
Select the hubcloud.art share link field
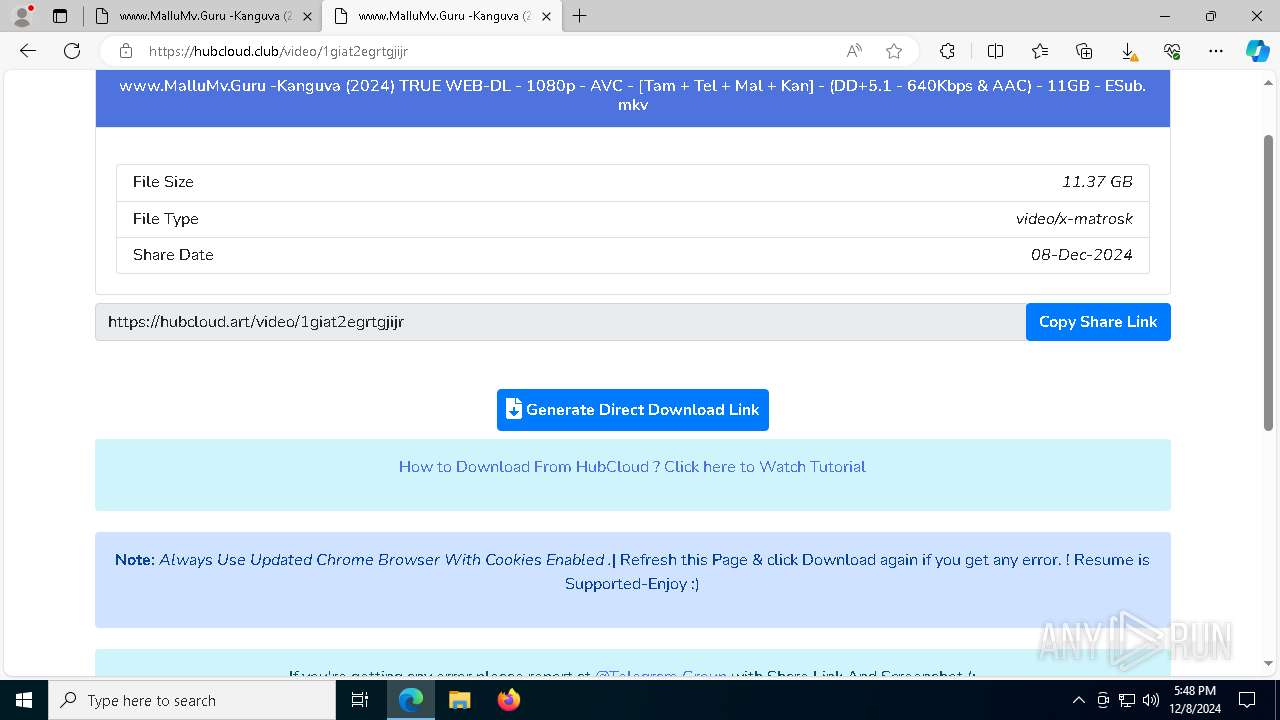(x=560, y=322)
